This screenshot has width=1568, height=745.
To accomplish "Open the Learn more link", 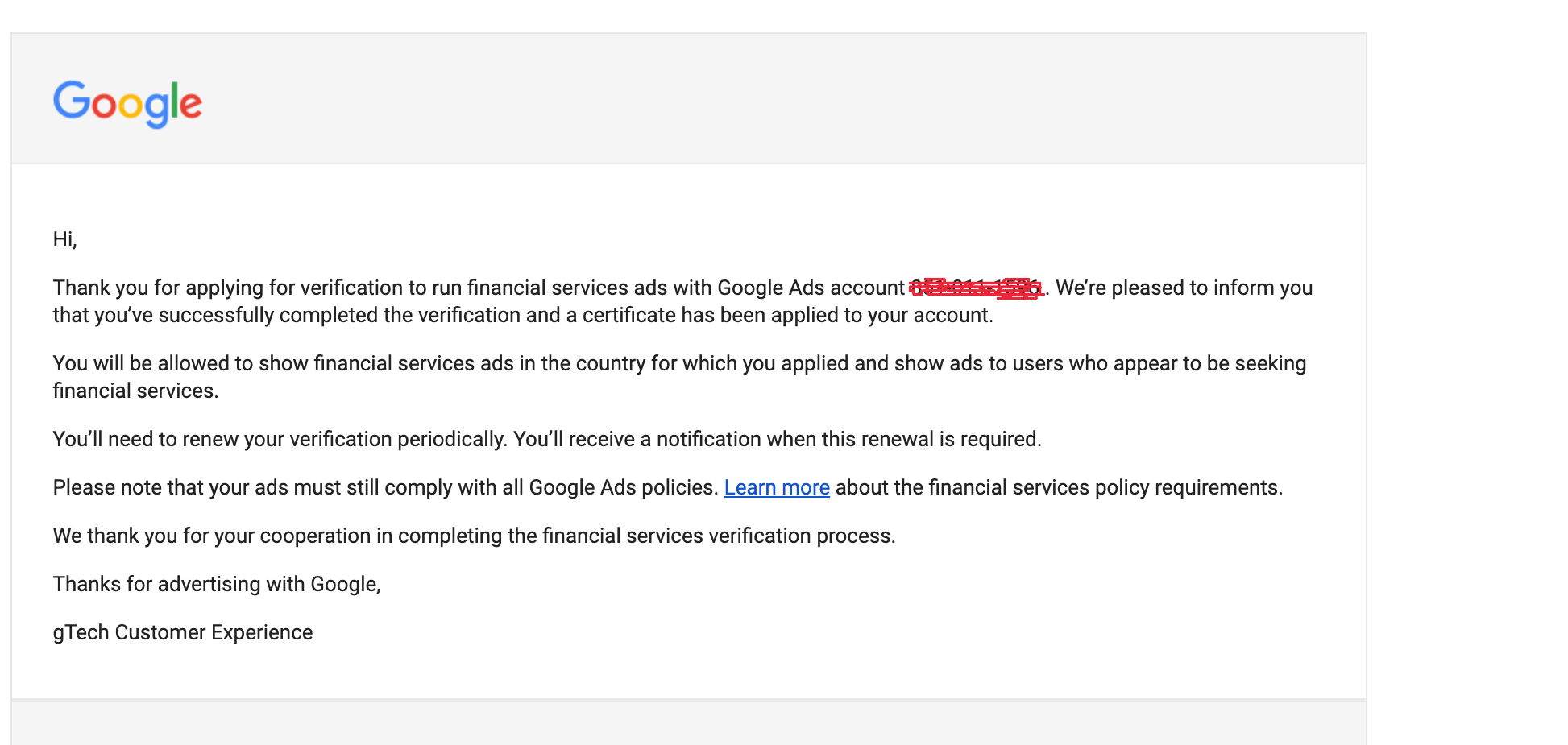I will pyautogui.click(x=777, y=487).
